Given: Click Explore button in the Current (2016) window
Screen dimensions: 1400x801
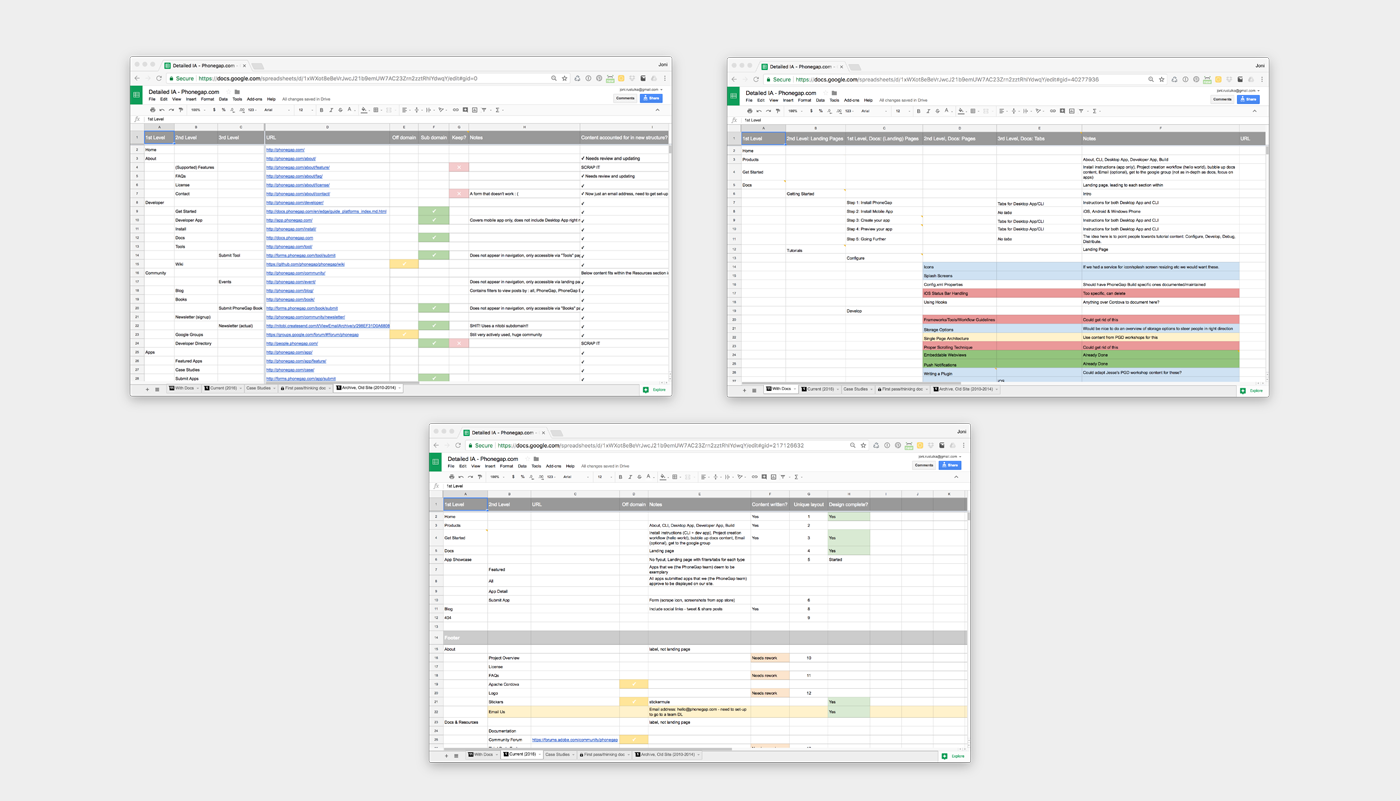Looking at the screenshot, I should 953,756.
